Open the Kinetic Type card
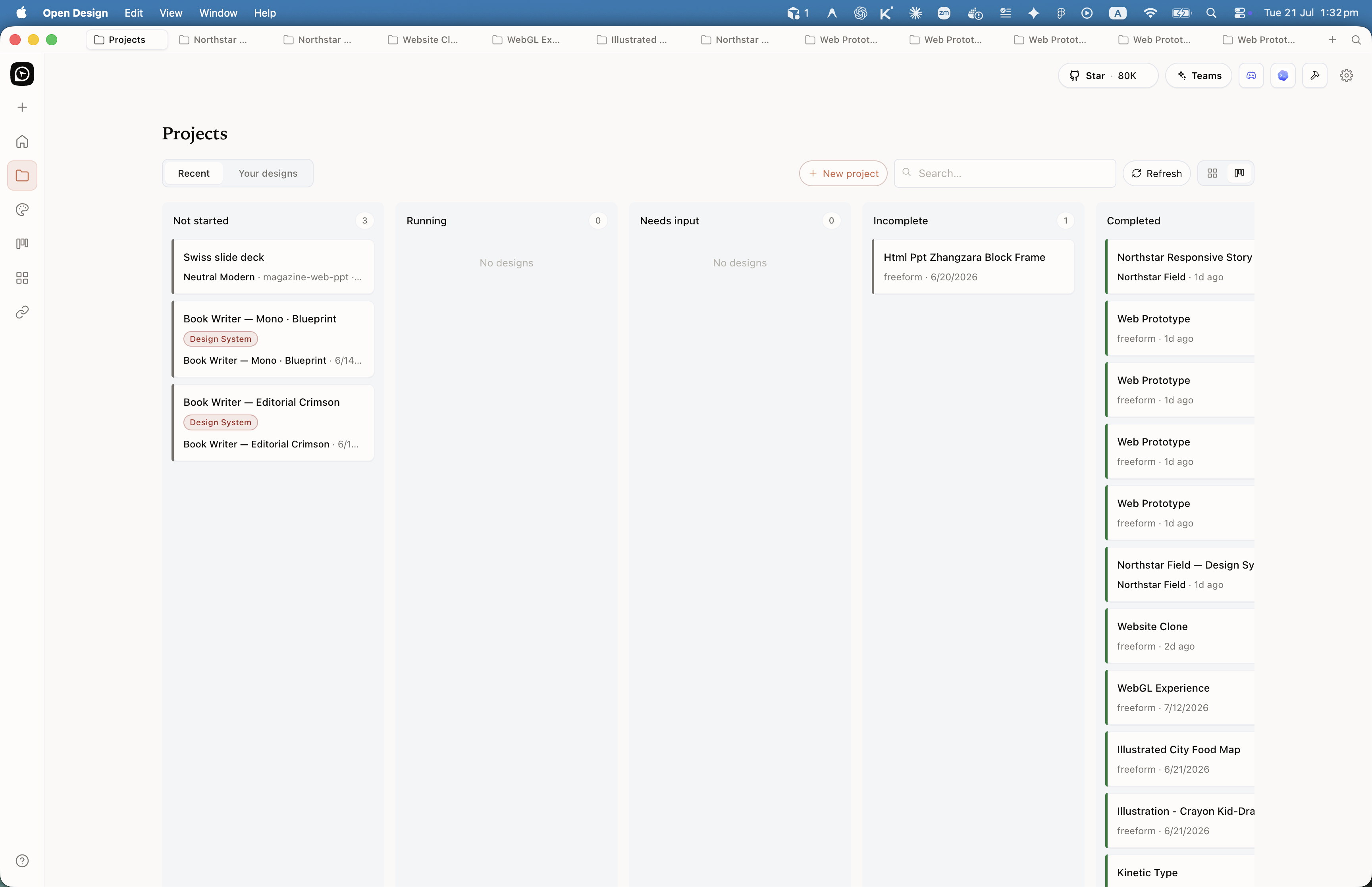Screen dimensions: 1372x887 [1180, 871]
